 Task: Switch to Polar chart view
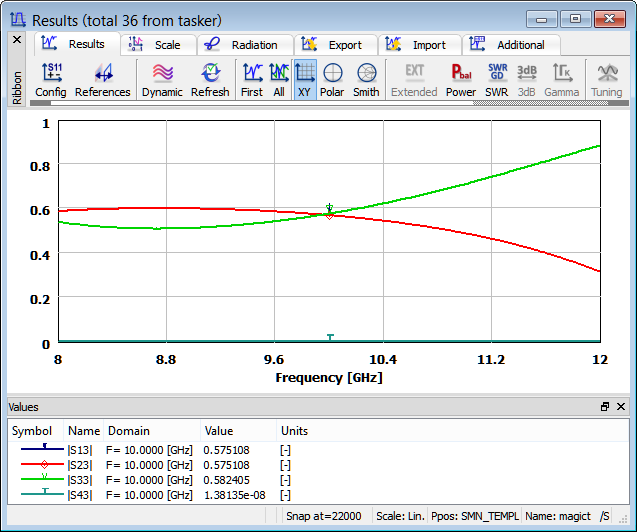332,79
